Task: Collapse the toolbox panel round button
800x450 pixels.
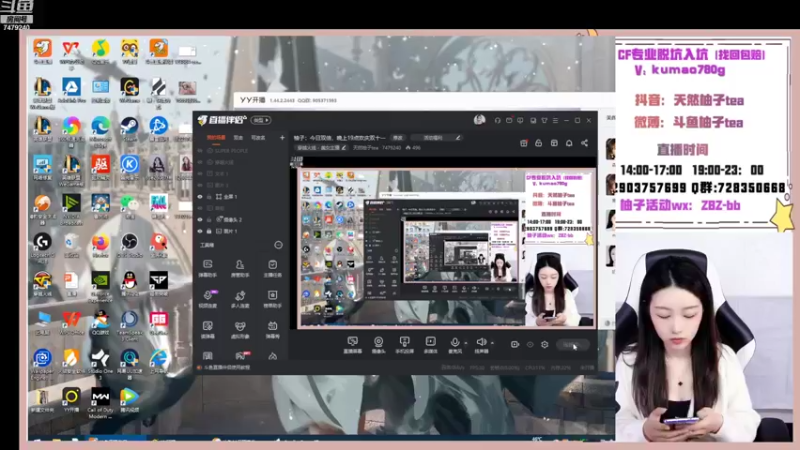Action: click(x=278, y=245)
